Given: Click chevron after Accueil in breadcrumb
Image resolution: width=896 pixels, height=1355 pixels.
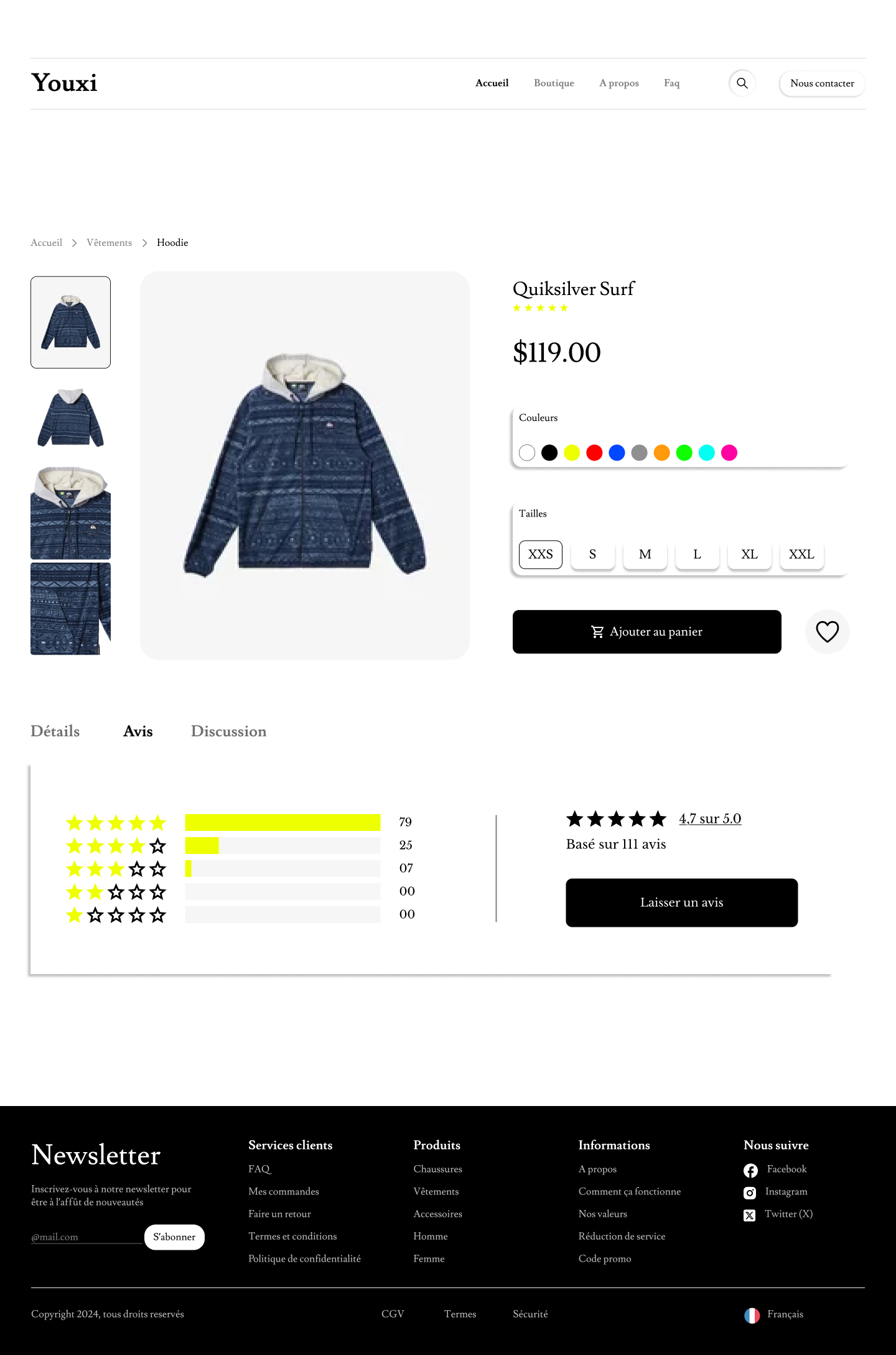Looking at the screenshot, I should 74,243.
